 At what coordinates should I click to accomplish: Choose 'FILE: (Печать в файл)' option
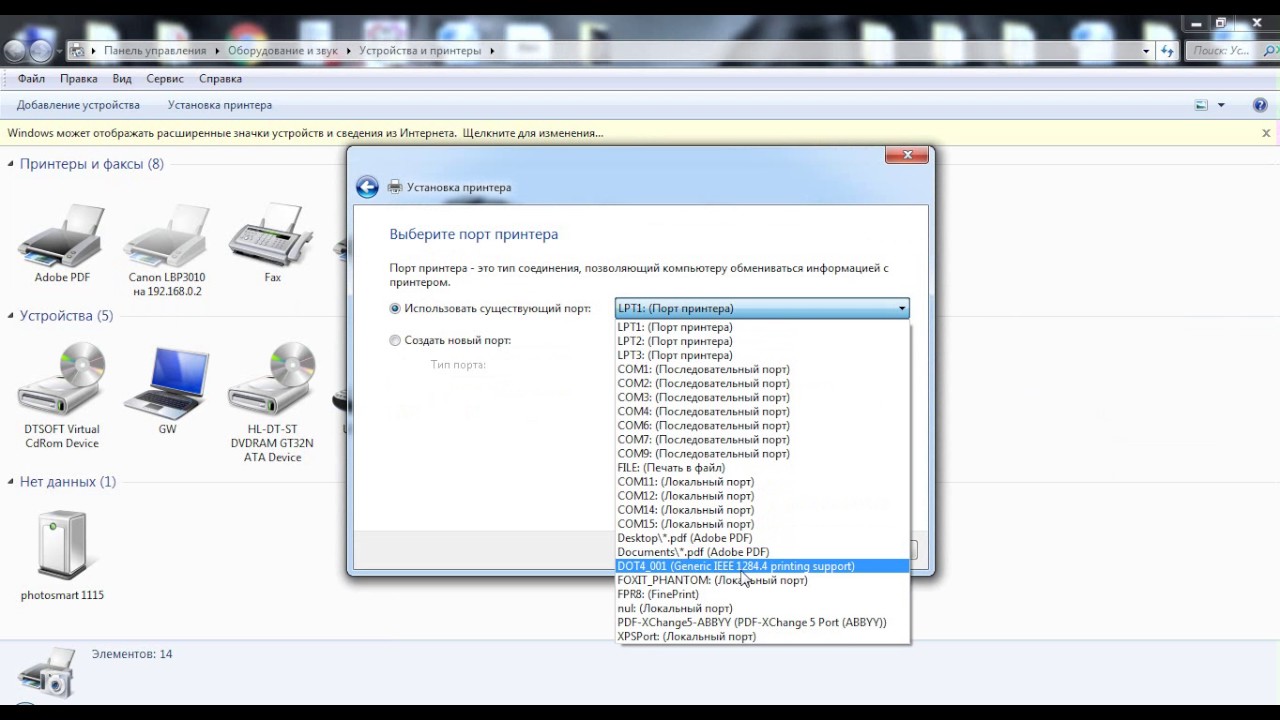763,467
